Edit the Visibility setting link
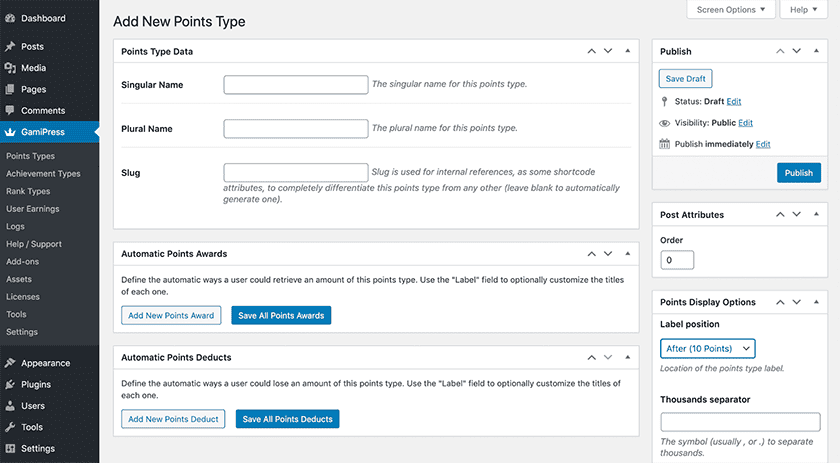The width and height of the screenshot is (840, 463). (x=745, y=123)
